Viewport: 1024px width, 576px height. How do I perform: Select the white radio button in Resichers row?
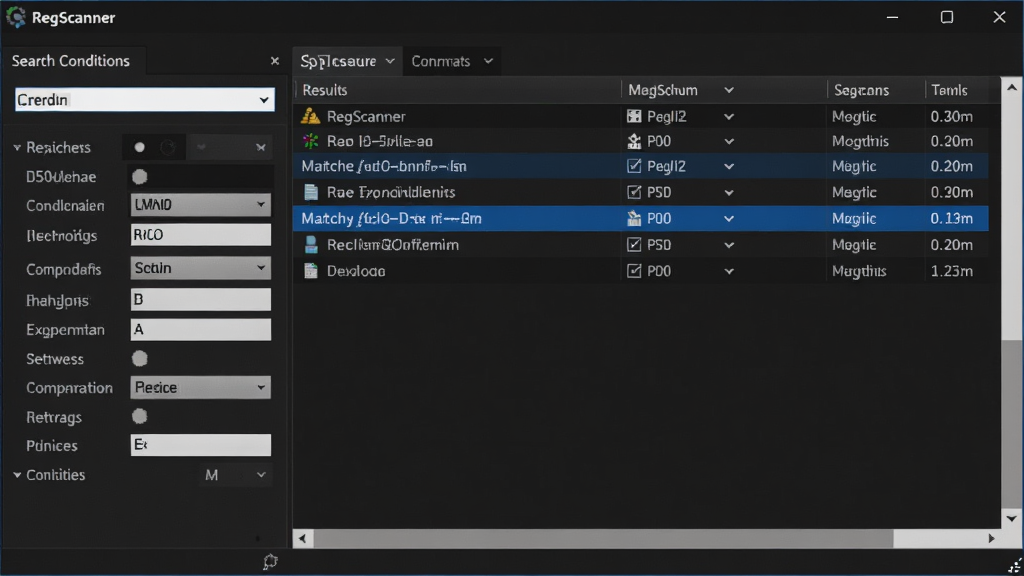click(x=139, y=148)
